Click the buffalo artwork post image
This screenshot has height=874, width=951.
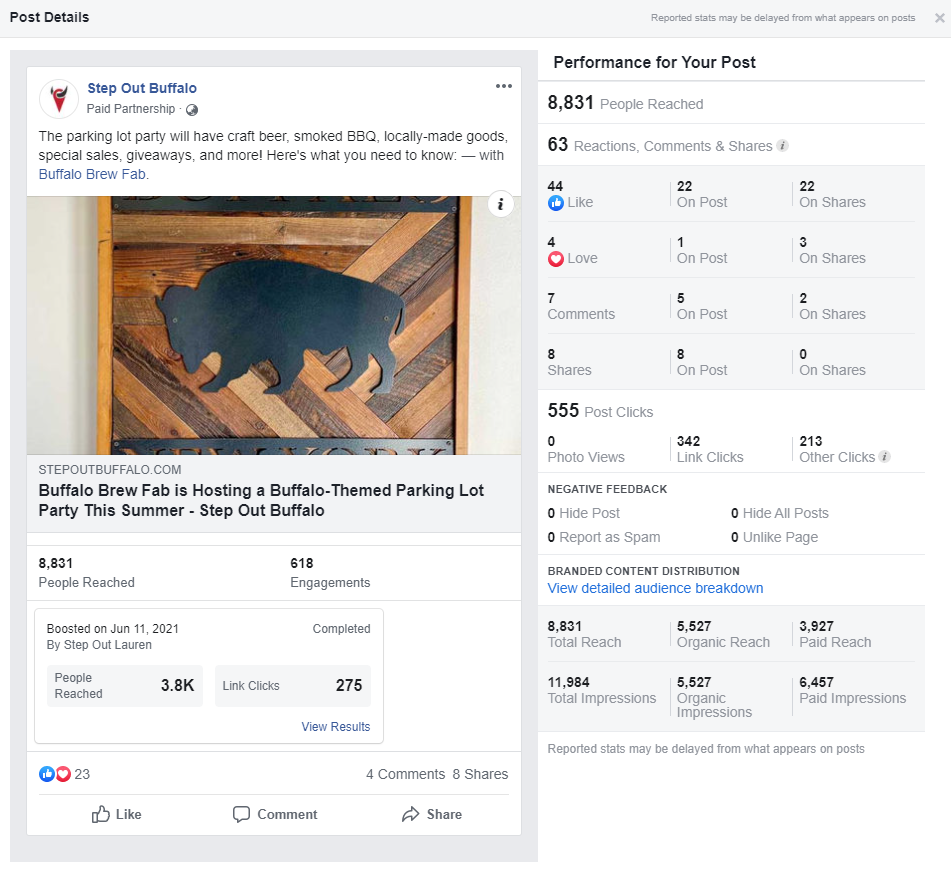(x=274, y=325)
